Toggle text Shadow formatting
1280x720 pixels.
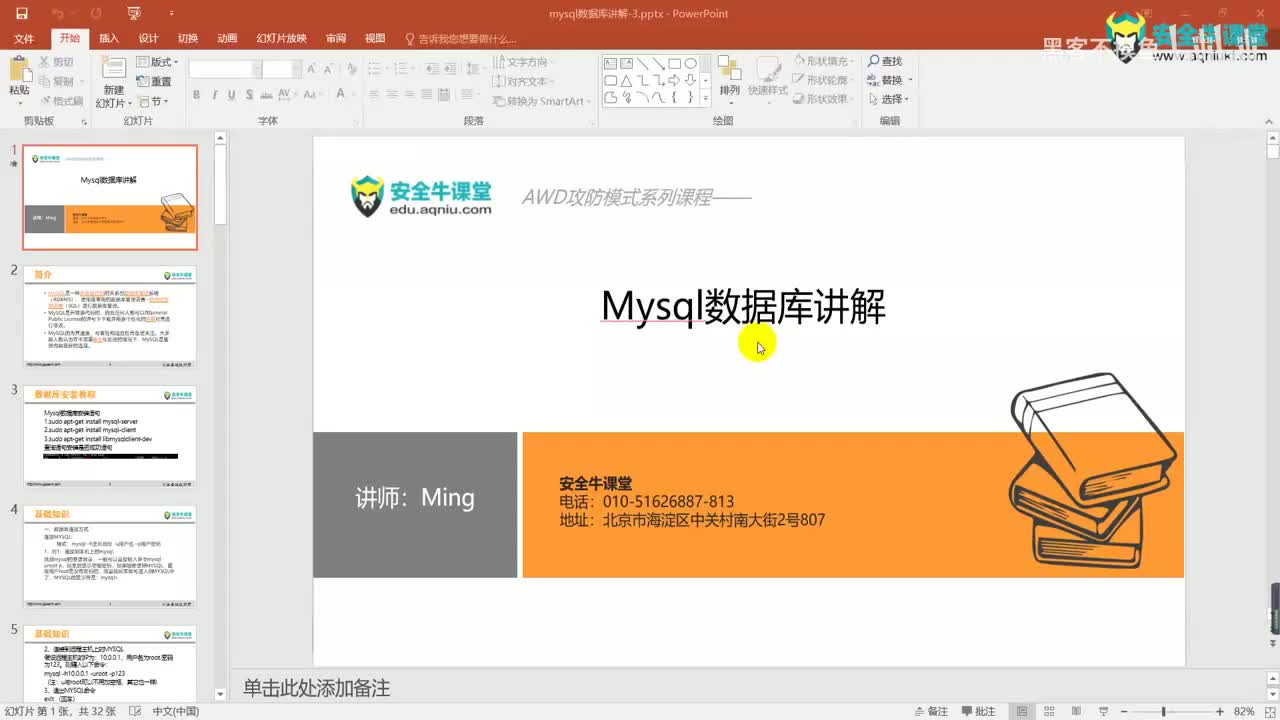249,96
